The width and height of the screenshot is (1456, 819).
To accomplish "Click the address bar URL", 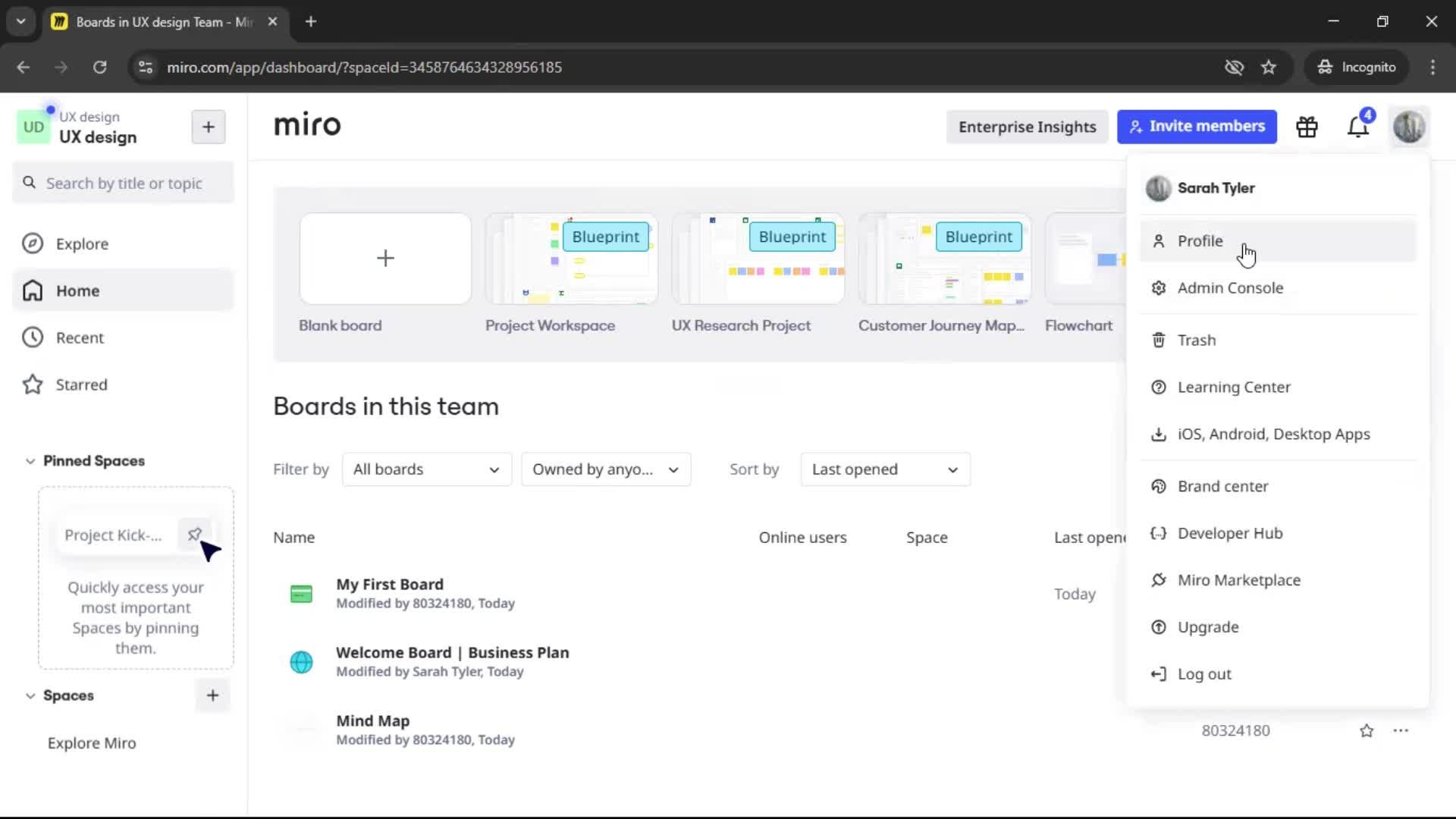I will [364, 67].
